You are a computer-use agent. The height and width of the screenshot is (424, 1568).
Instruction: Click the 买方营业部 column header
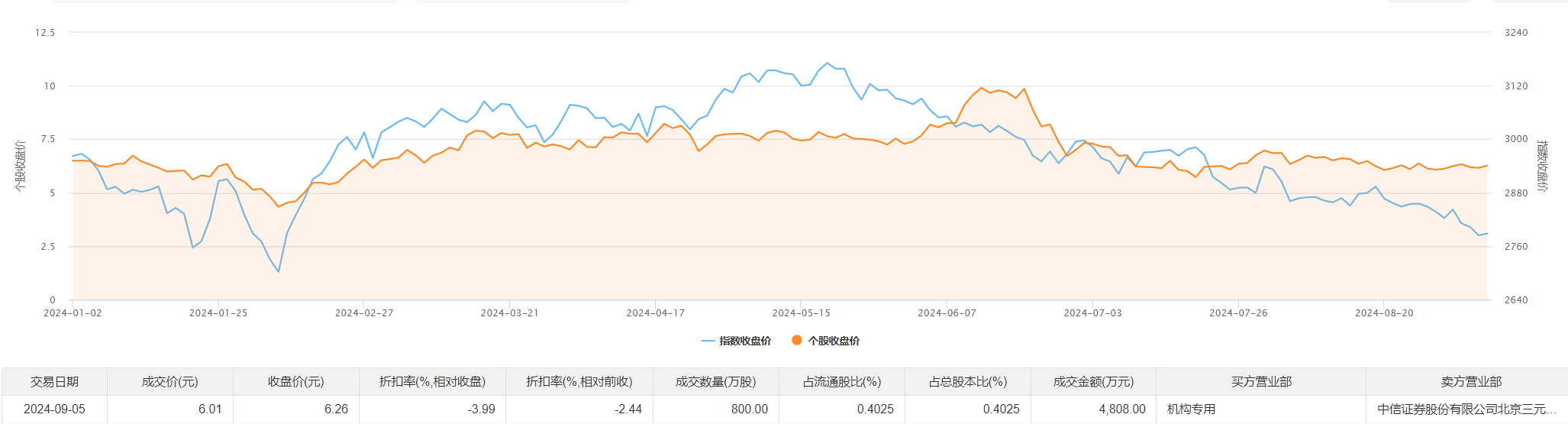click(1261, 381)
